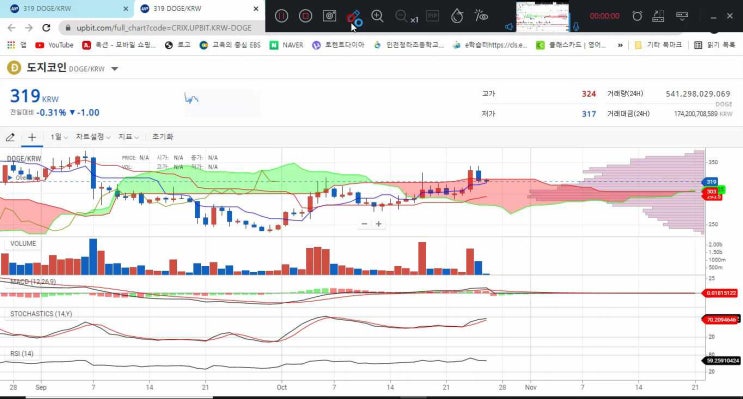
Task: Click the 초기화 reset button
Action: point(163,137)
